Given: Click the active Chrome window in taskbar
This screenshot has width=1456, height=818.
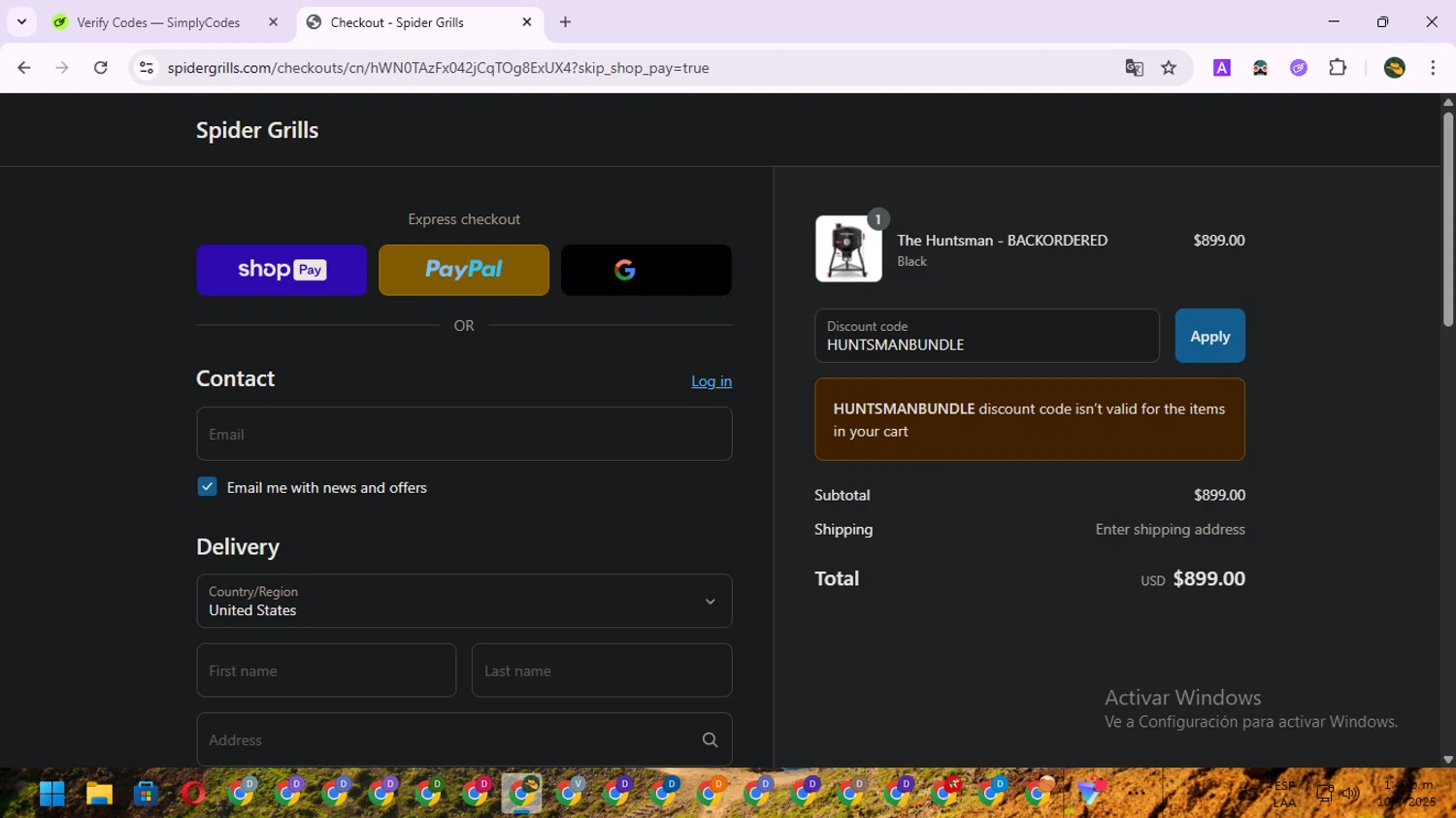Looking at the screenshot, I should pyautogui.click(x=522, y=794).
